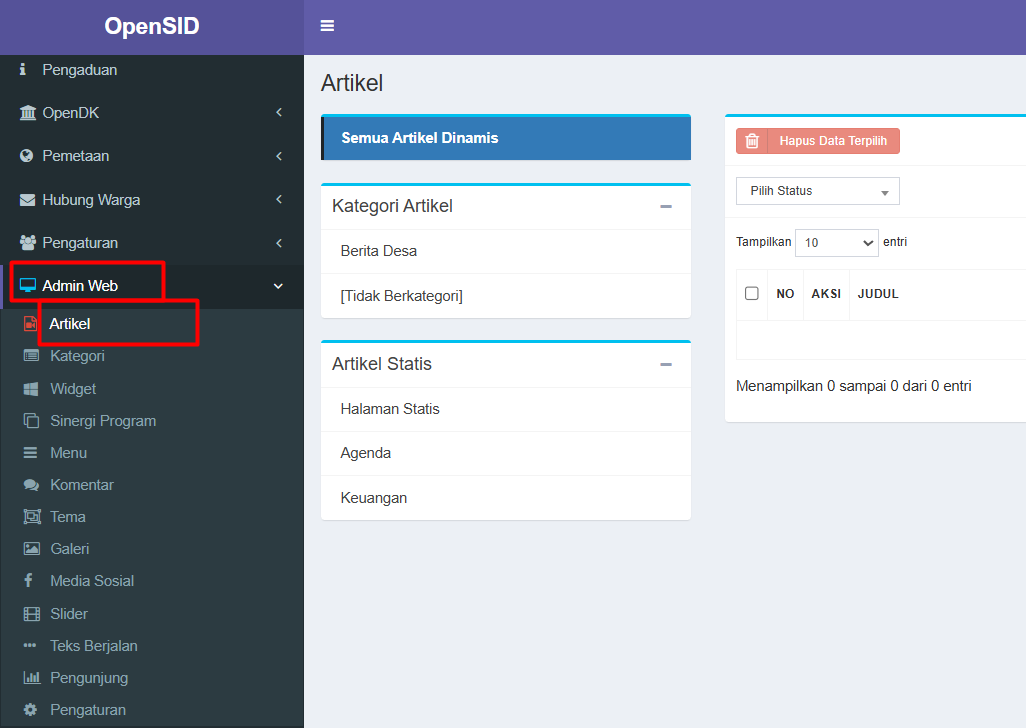Viewport: 1026px width, 728px height.
Task: Click the Pengaduan info icon
Action: 23,69
